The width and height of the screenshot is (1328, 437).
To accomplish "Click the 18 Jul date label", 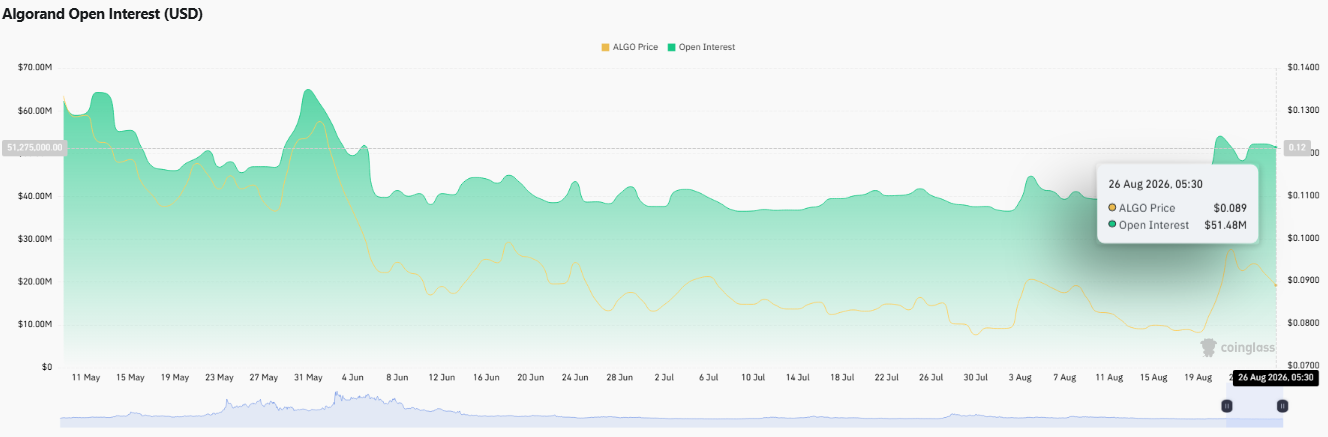I will (x=842, y=378).
